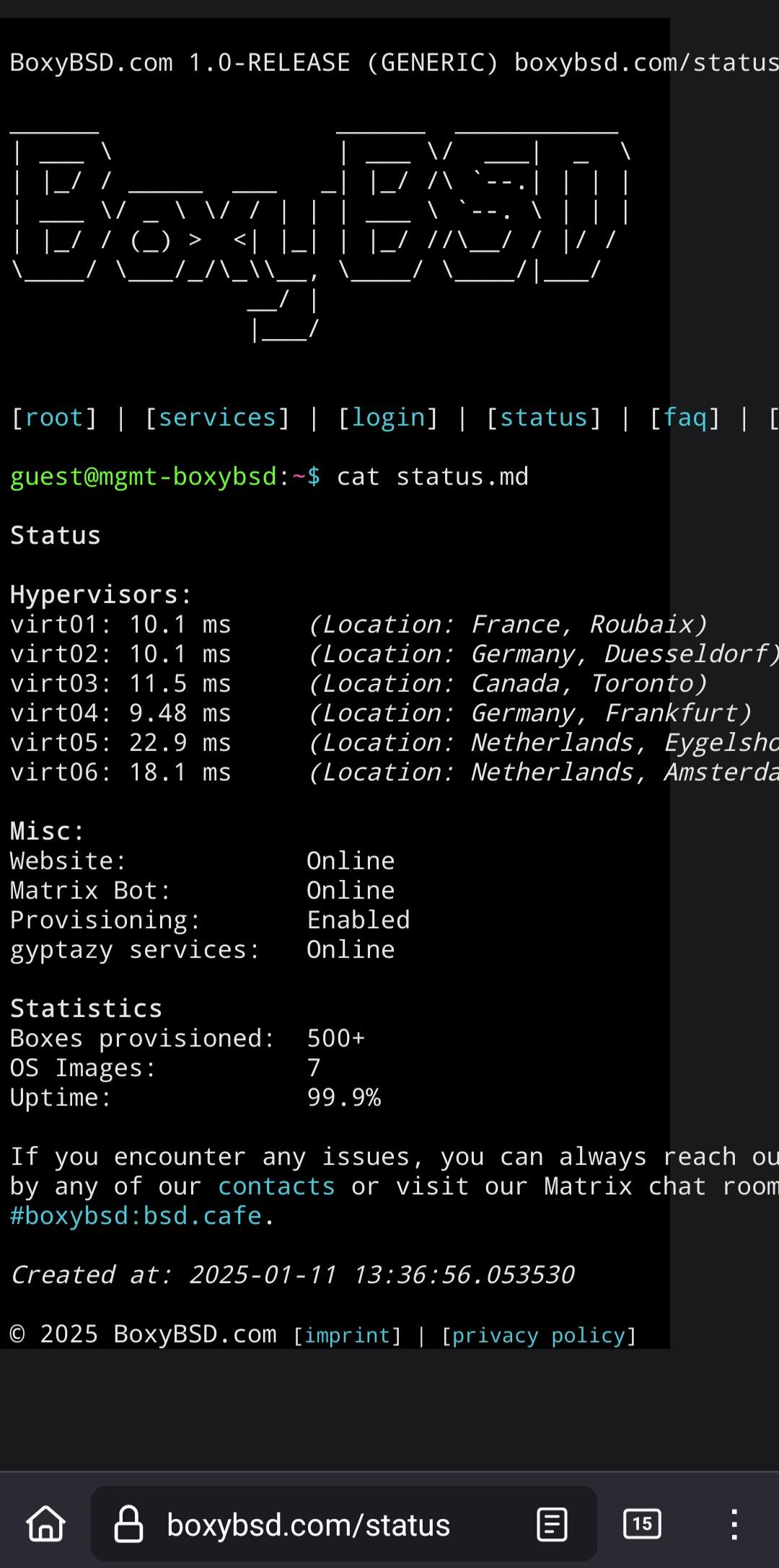The image size is (779, 1568).
Task: Click the 'cat status.md' command text
Action: (x=433, y=477)
